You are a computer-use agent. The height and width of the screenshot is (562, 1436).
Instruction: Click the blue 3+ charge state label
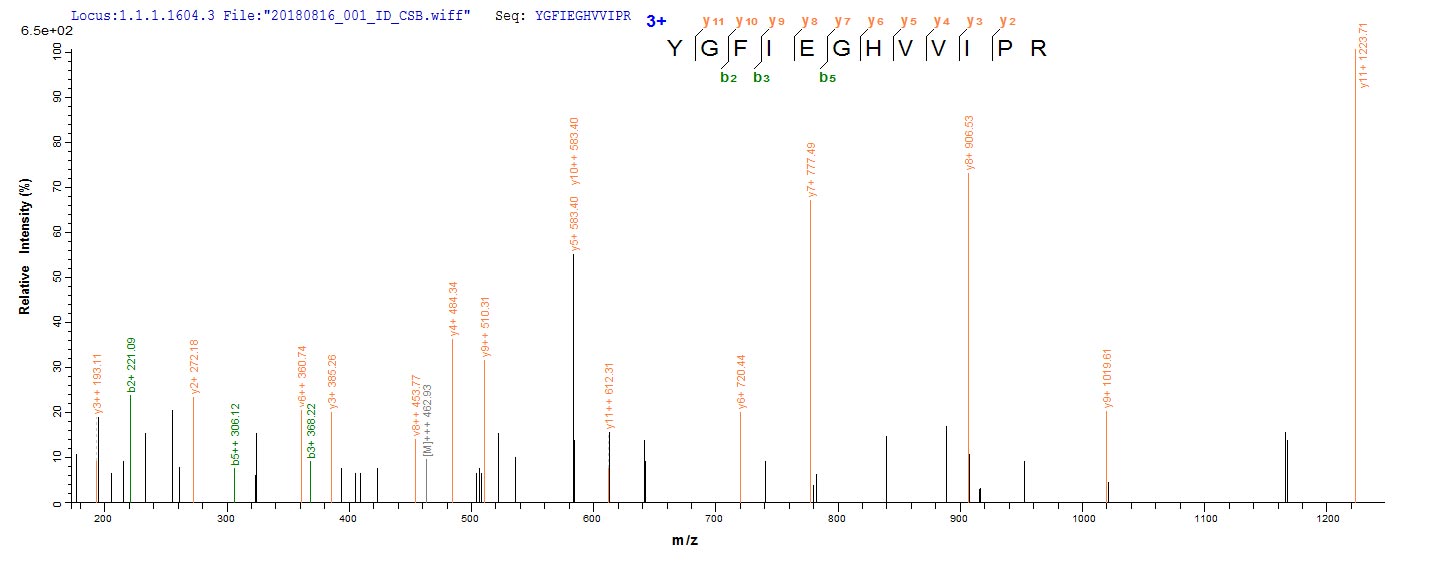pyautogui.click(x=656, y=20)
